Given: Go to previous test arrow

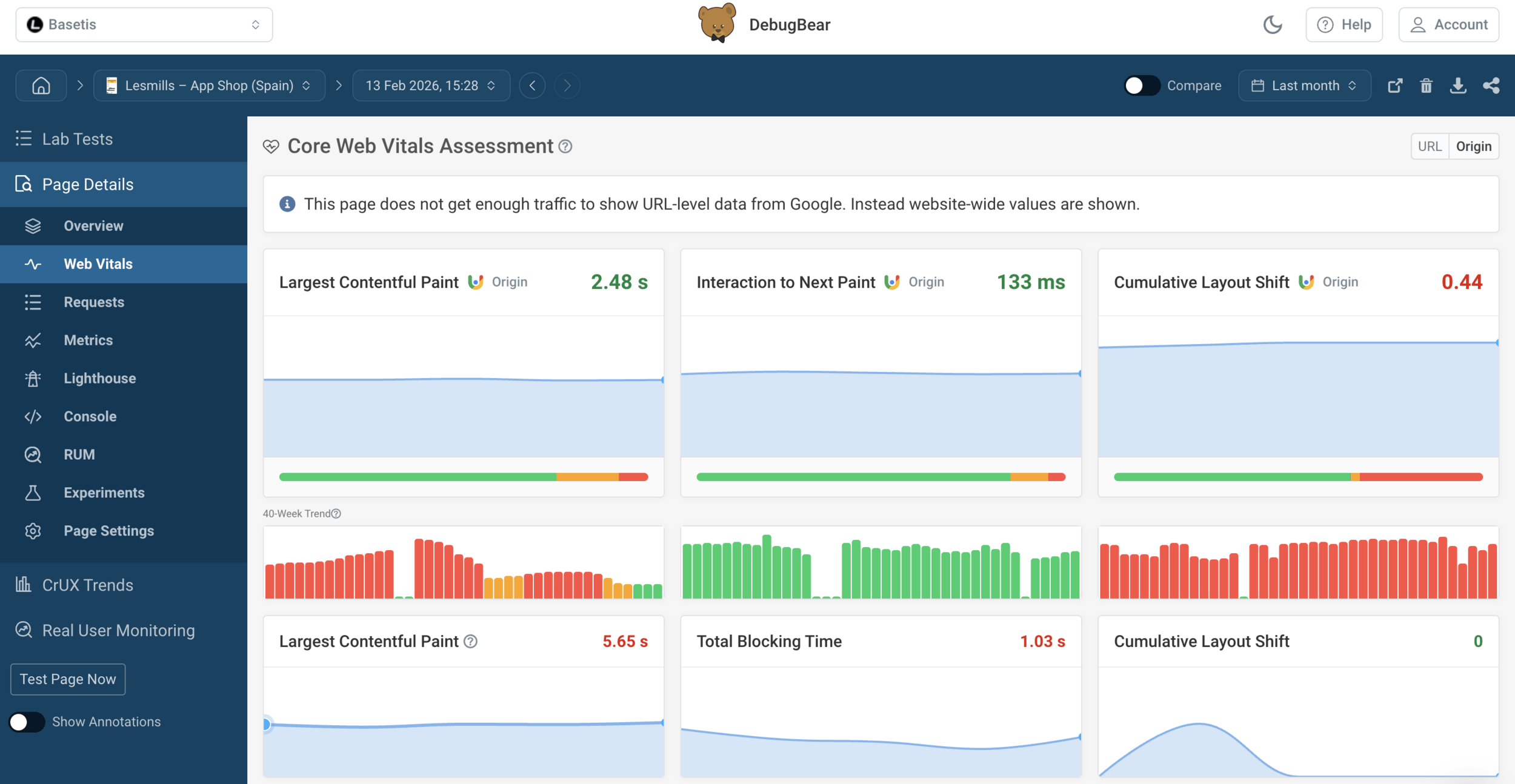Looking at the screenshot, I should coord(532,85).
